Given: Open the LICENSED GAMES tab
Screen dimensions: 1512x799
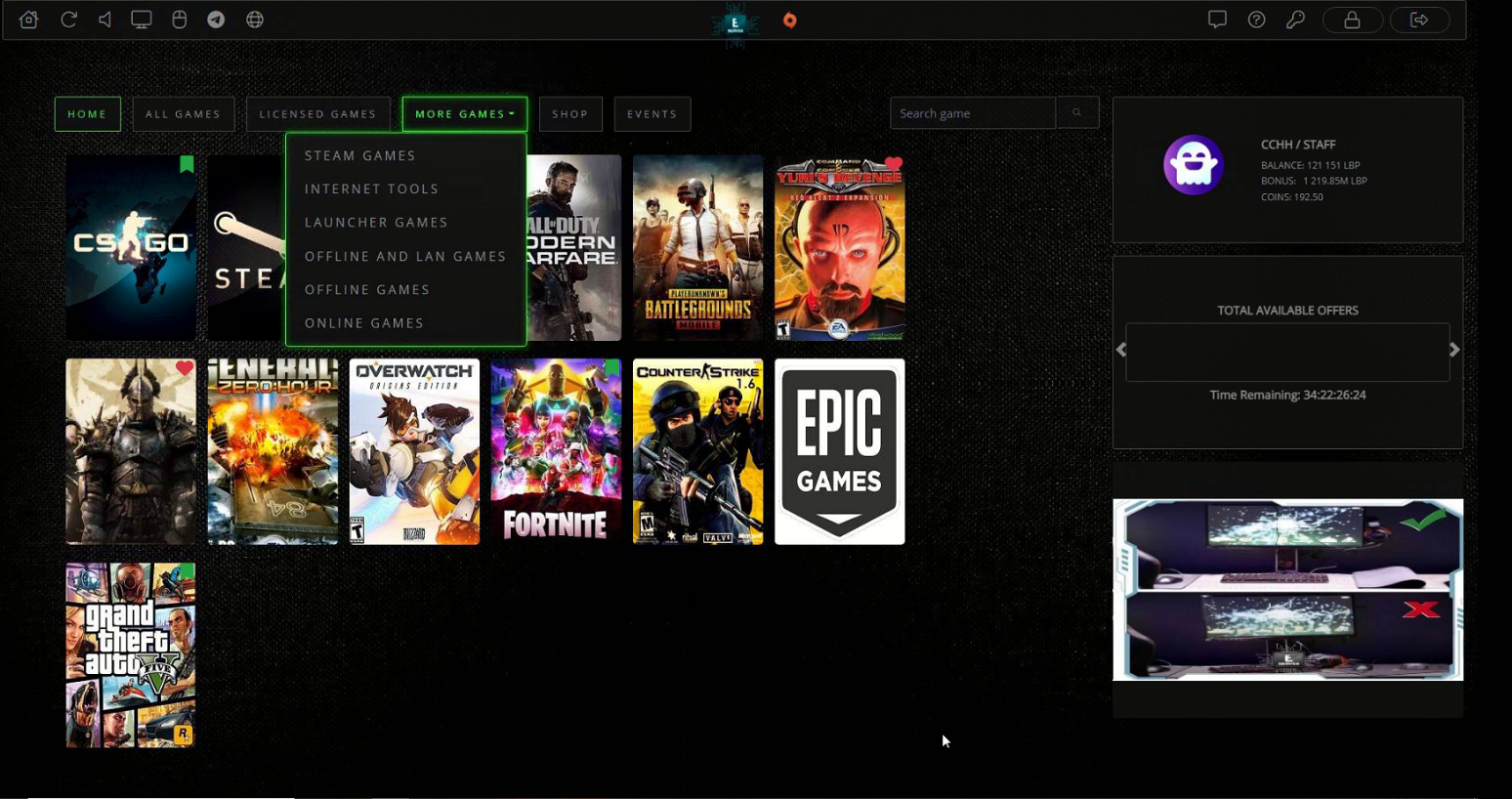Looking at the screenshot, I should (318, 114).
